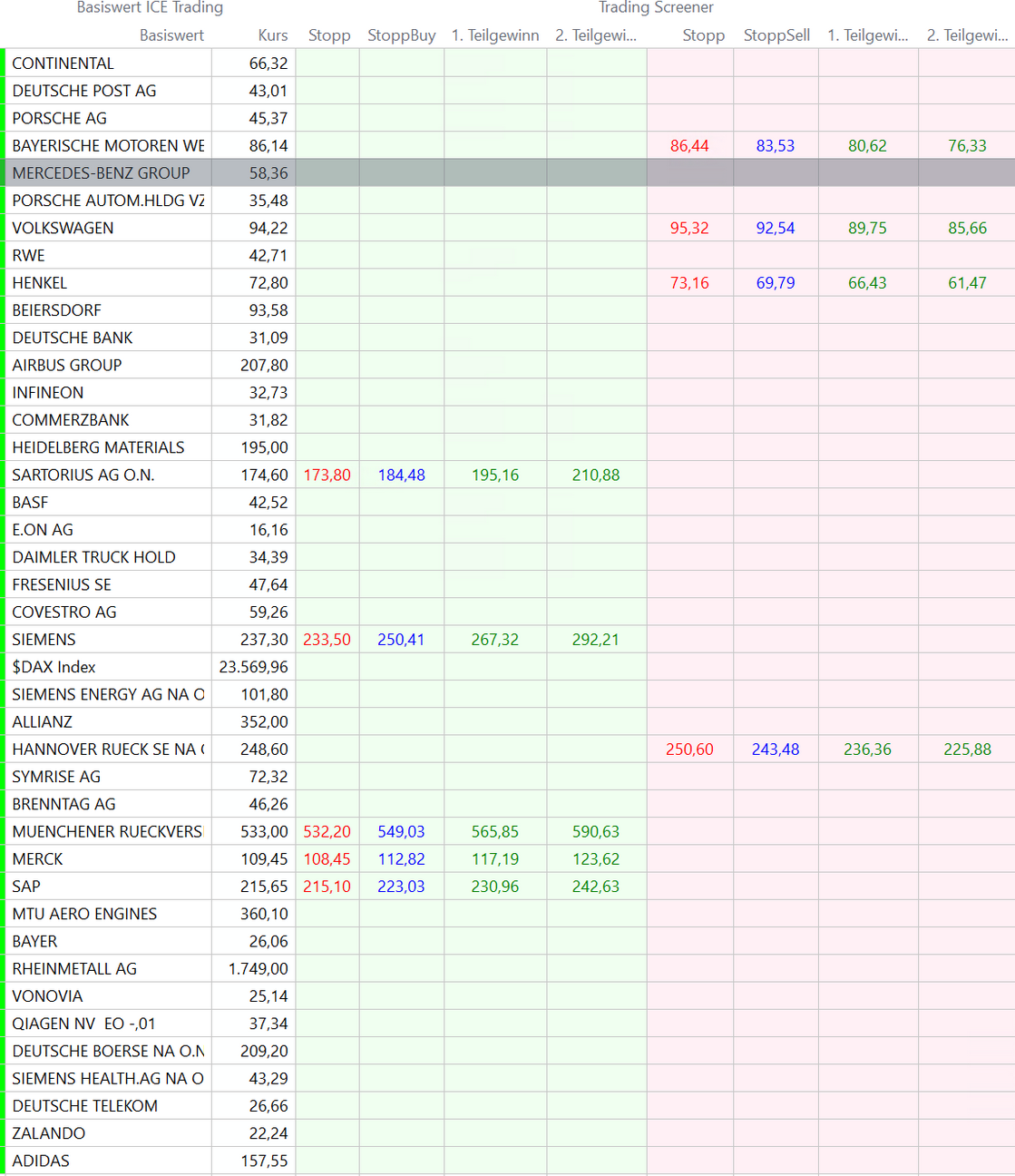Image resolution: width=1015 pixels, height=1176 pixels.
Task: Click the Basiswert ICE Trading group header
Action: click(x=150, y=8)
